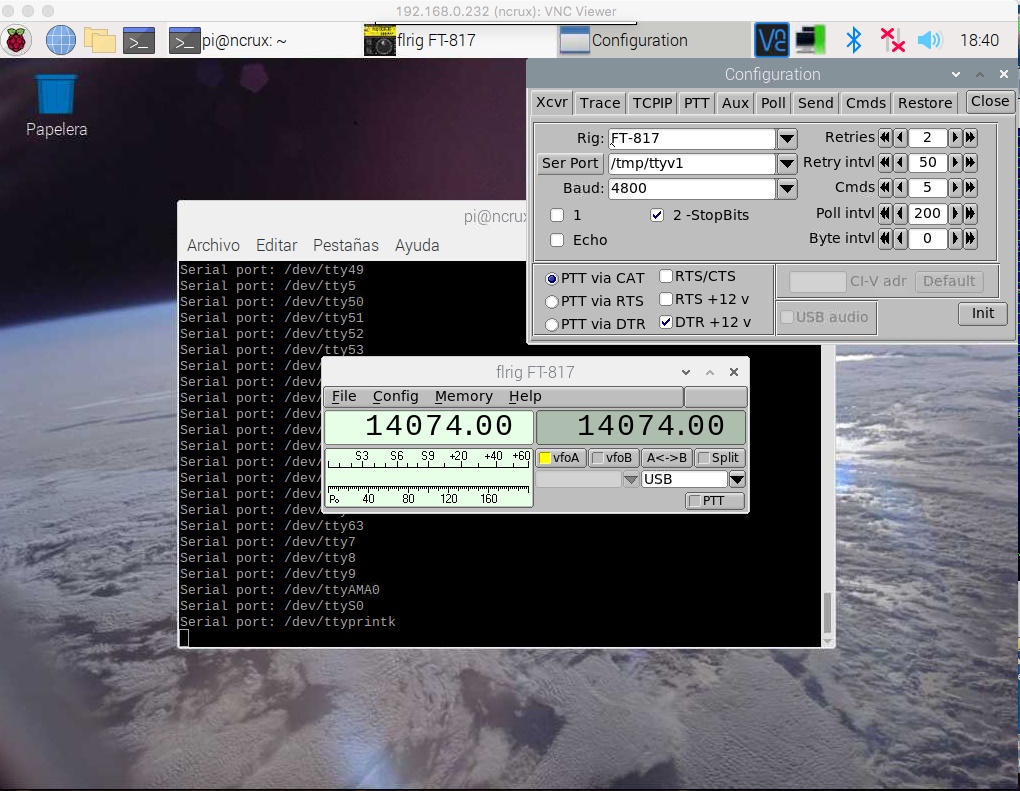Image resolution: width=1020 pixels, height=791 pixels.
Task: Toggle the 2 -StopBits checkbox
Action: pos(657,215)
